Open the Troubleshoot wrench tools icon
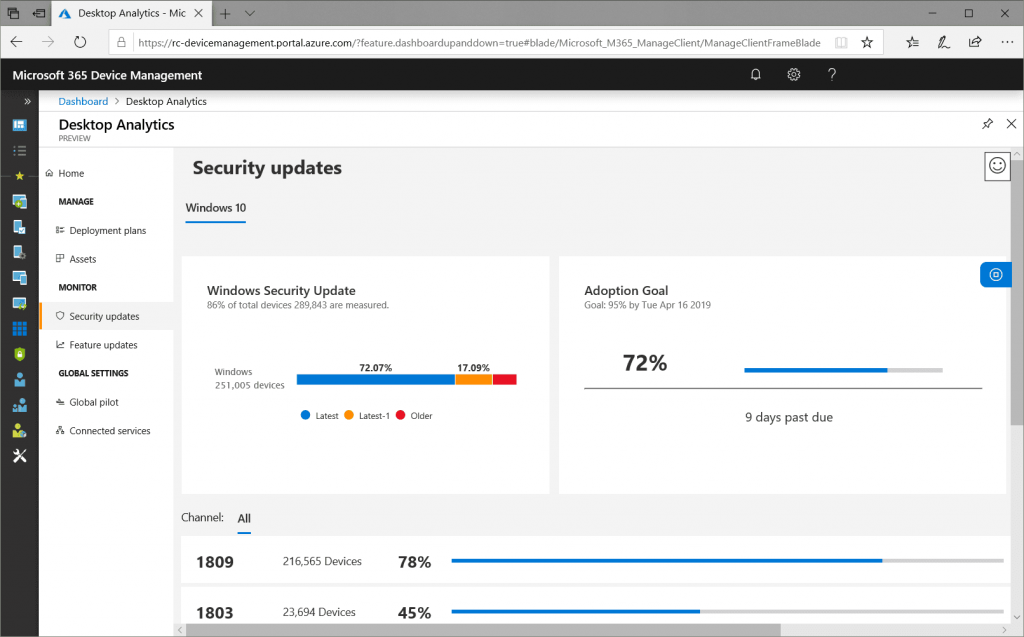 pyautogui.click(x=20, y=456)
